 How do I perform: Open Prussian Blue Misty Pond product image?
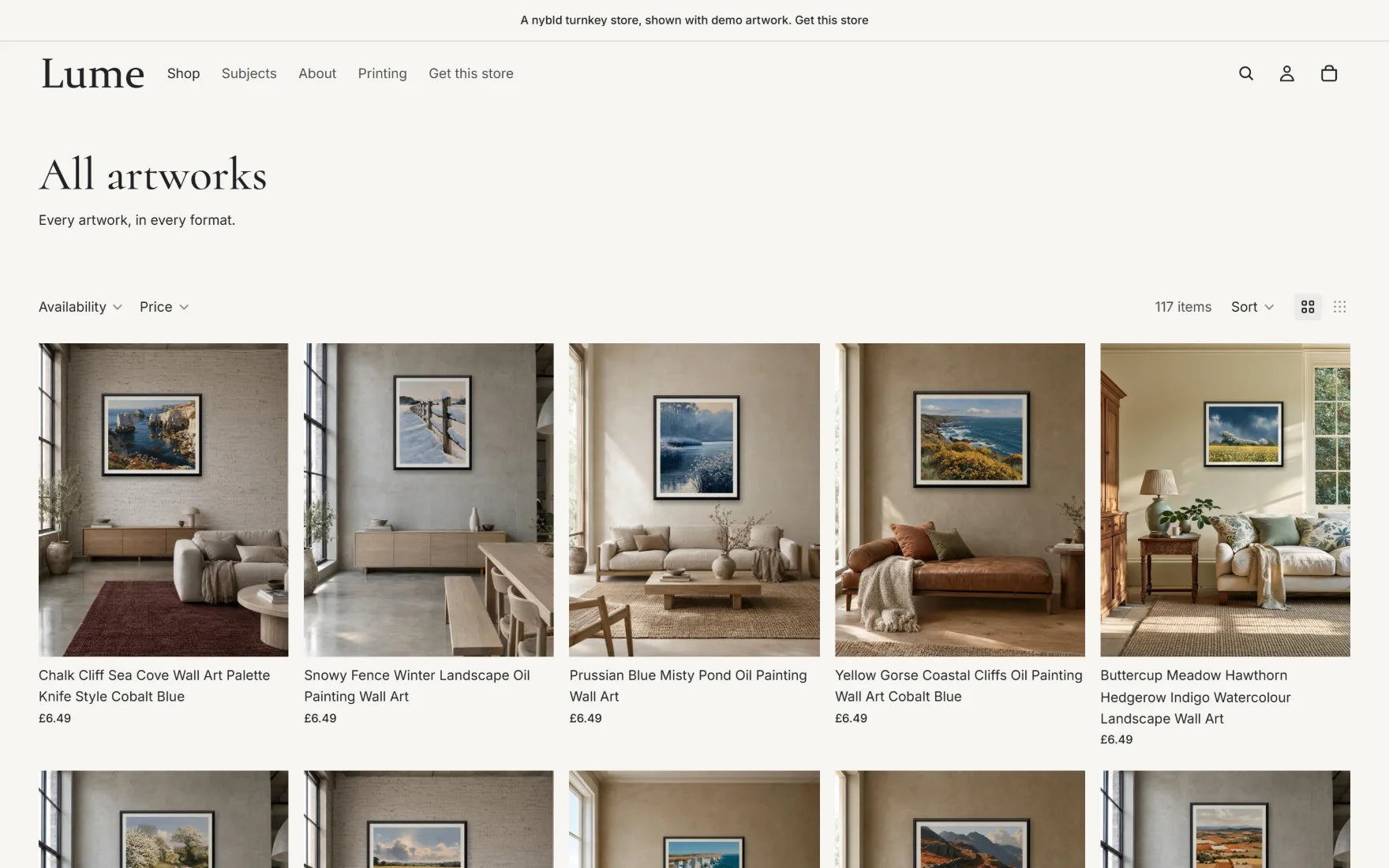[694, 499]
